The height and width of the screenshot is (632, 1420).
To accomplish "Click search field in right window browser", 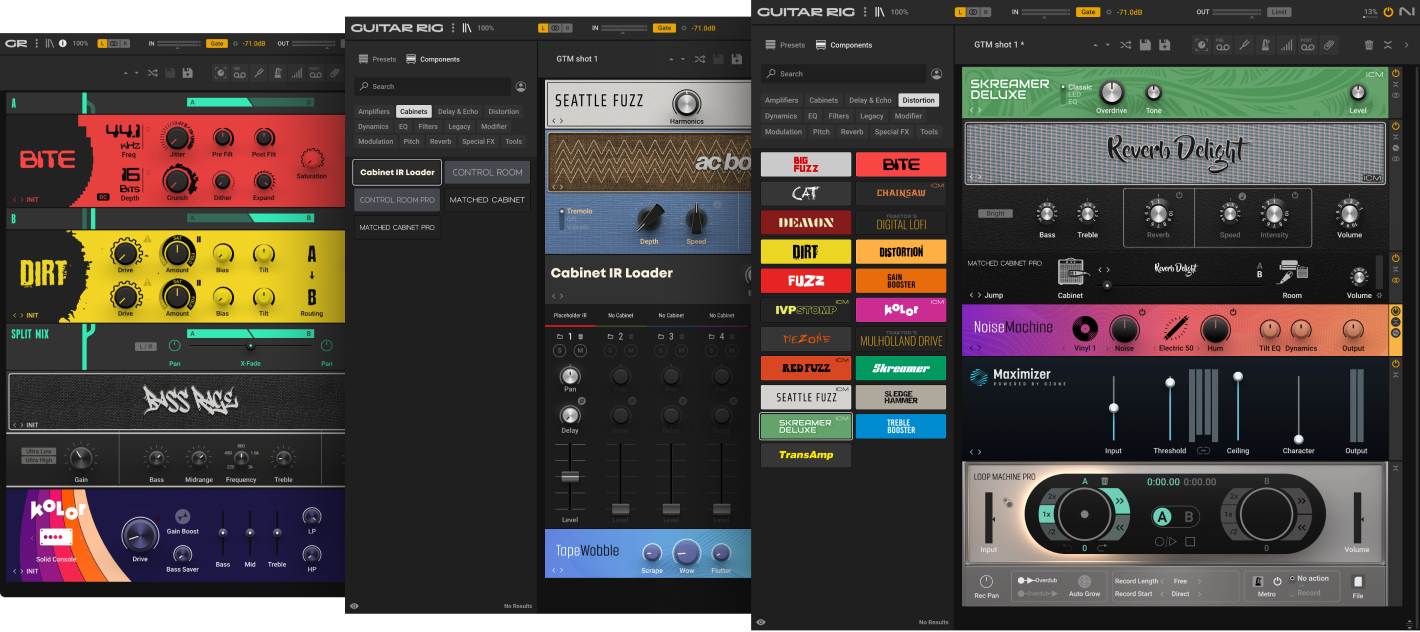I will pyautogui.click(x=844, y=74).
